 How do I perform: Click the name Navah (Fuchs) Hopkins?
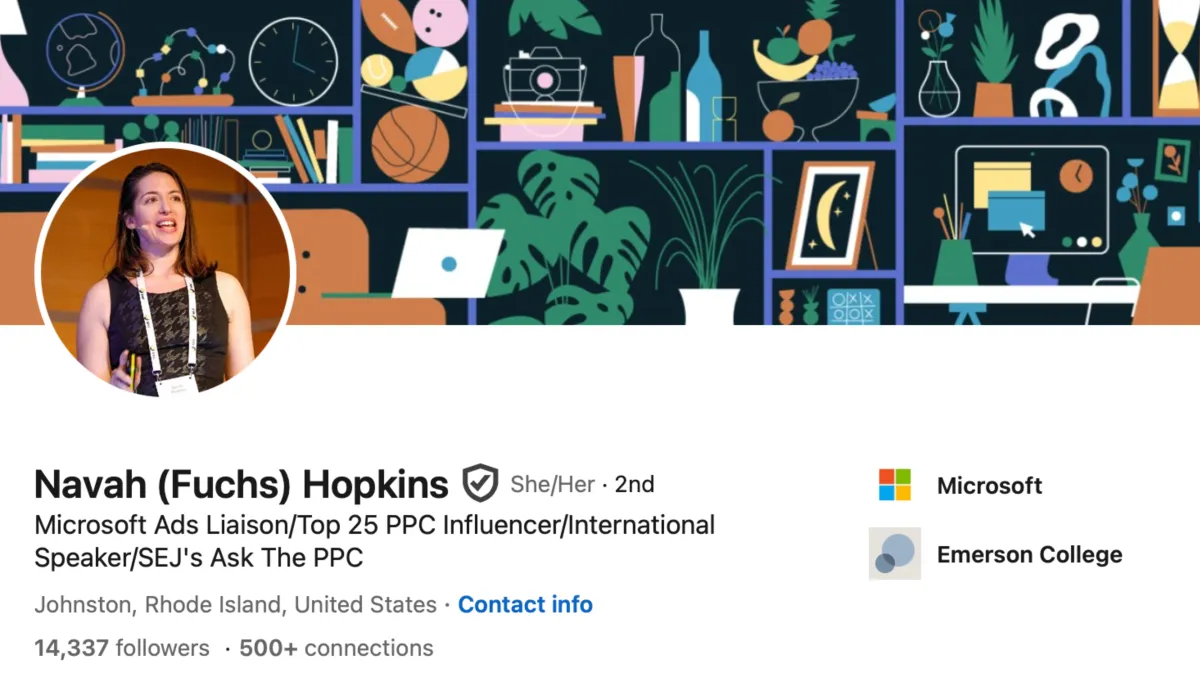click(x=240, y=483)
